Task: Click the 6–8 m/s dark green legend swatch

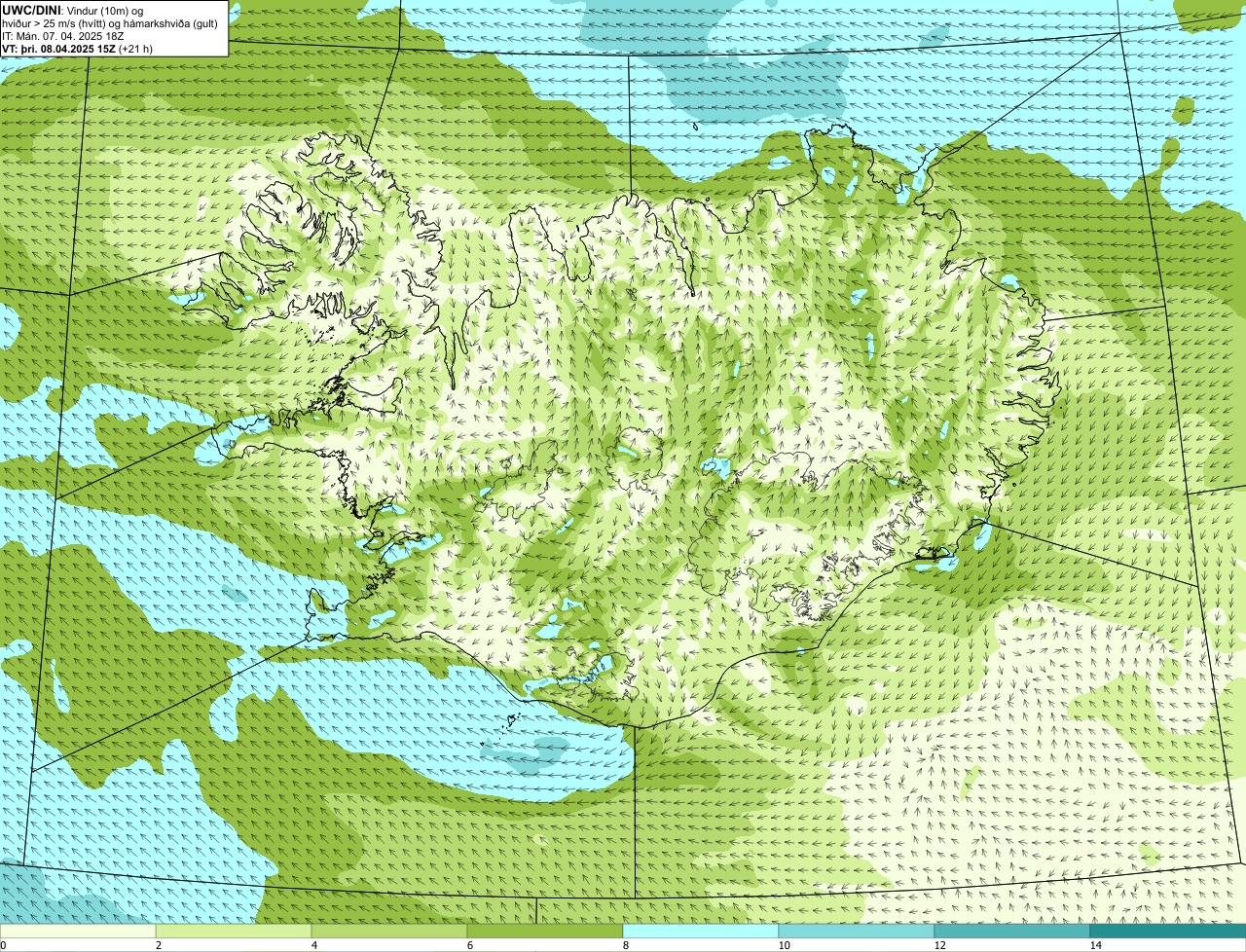Action: (545, 931)
